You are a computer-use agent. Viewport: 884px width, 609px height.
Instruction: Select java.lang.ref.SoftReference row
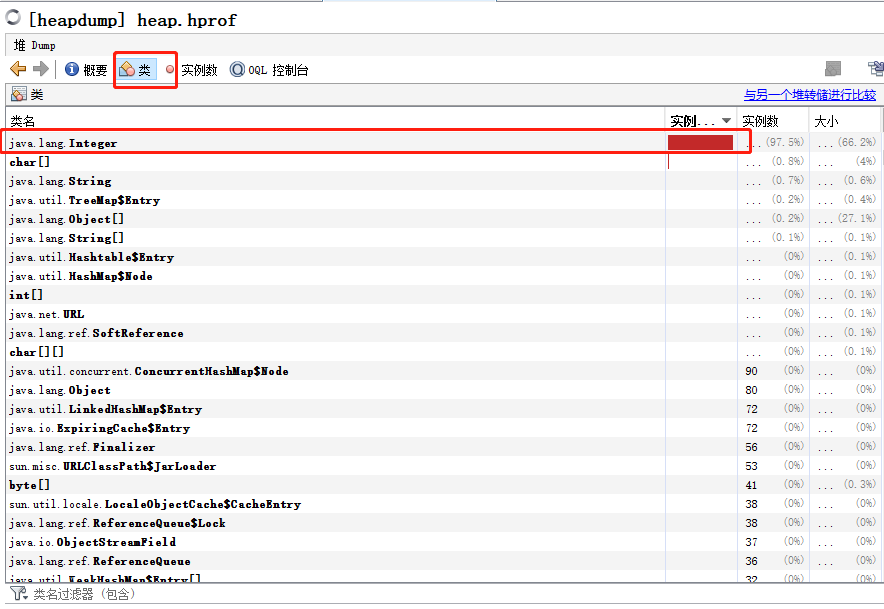(443, 333)
